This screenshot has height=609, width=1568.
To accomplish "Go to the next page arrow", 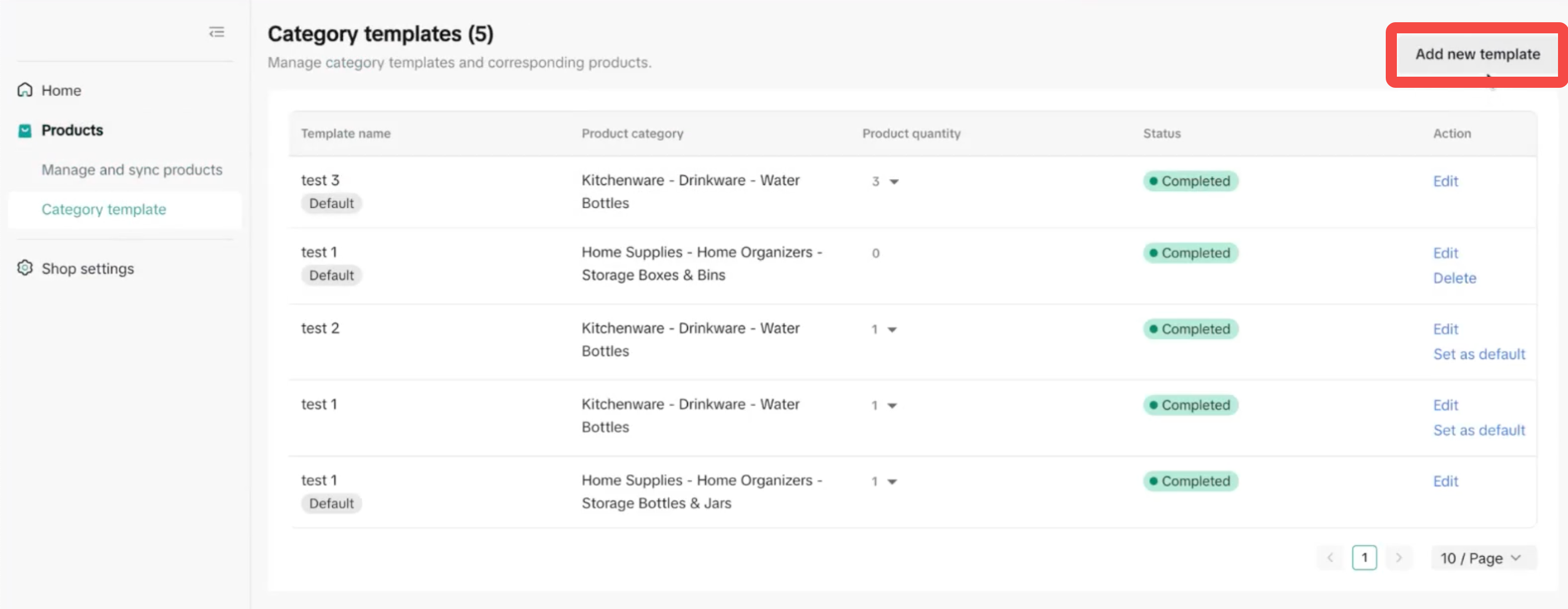I will (x=1399, y=558).
